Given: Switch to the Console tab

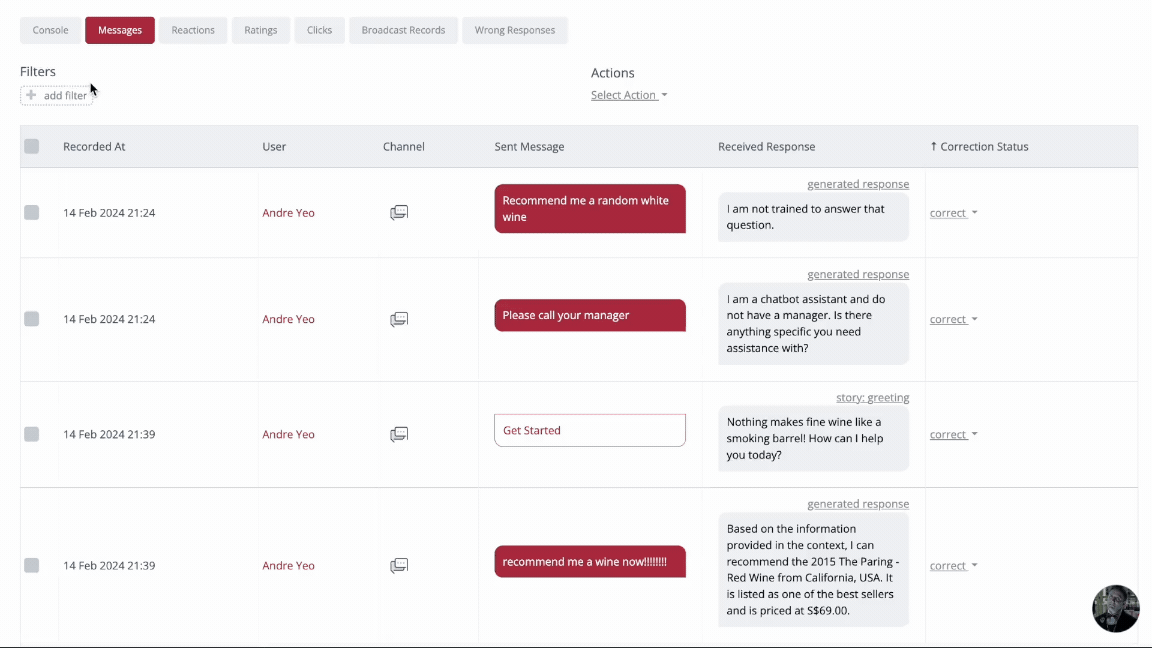Looking at the screenshot, I should point(50,30).
